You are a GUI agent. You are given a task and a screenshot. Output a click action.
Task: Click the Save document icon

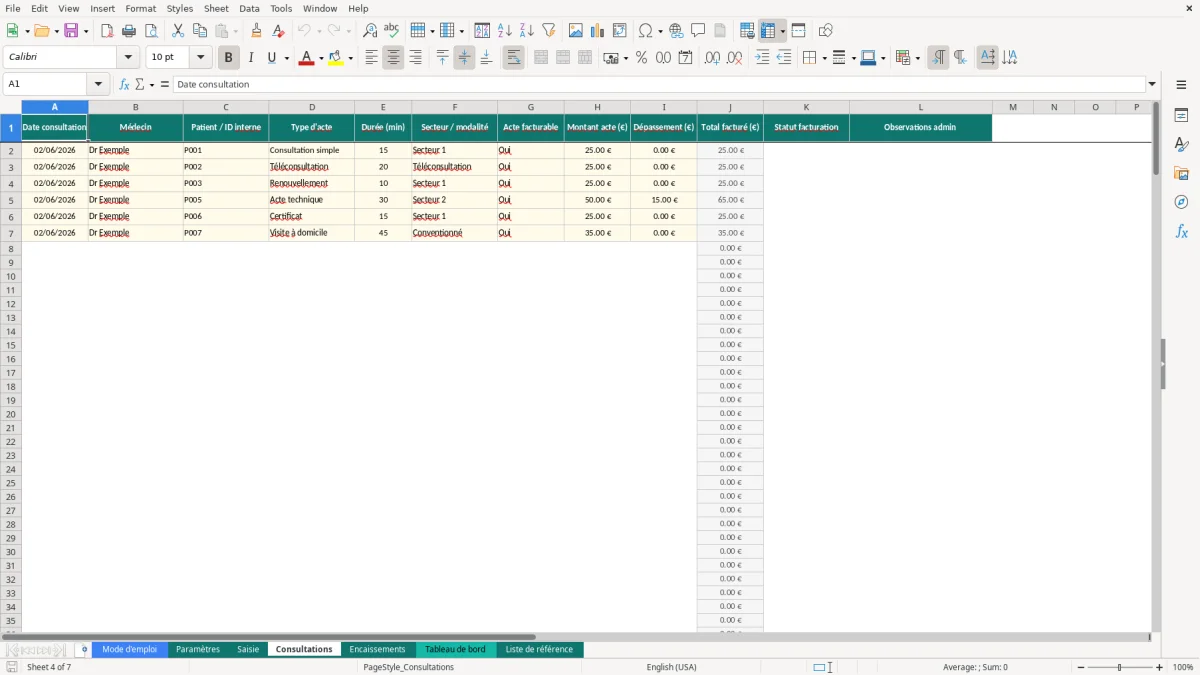tap(71, 31)
